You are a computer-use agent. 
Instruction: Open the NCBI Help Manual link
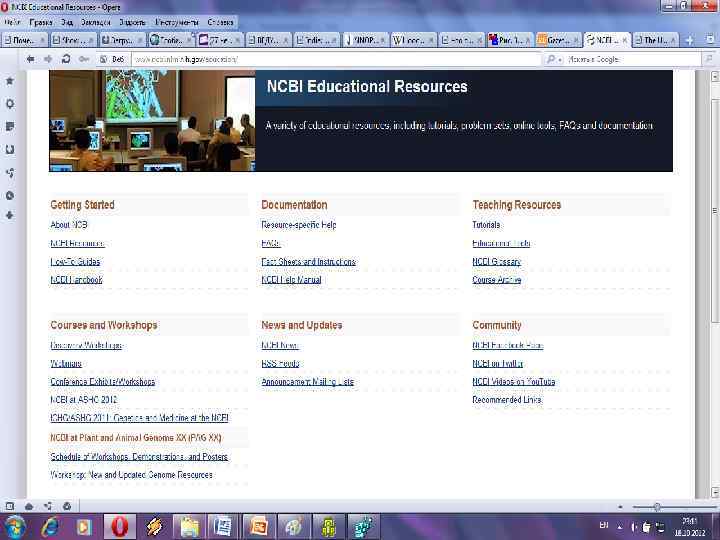[291, 280]
